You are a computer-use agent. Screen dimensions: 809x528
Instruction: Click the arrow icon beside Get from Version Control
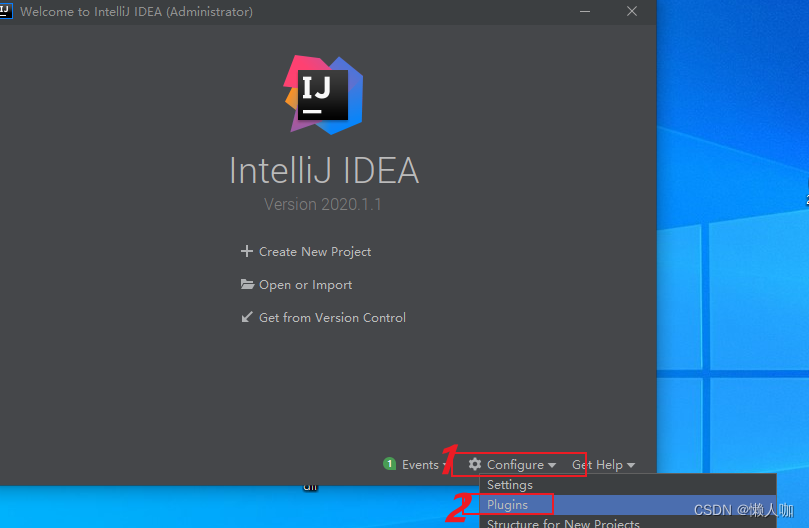point(247,317)
